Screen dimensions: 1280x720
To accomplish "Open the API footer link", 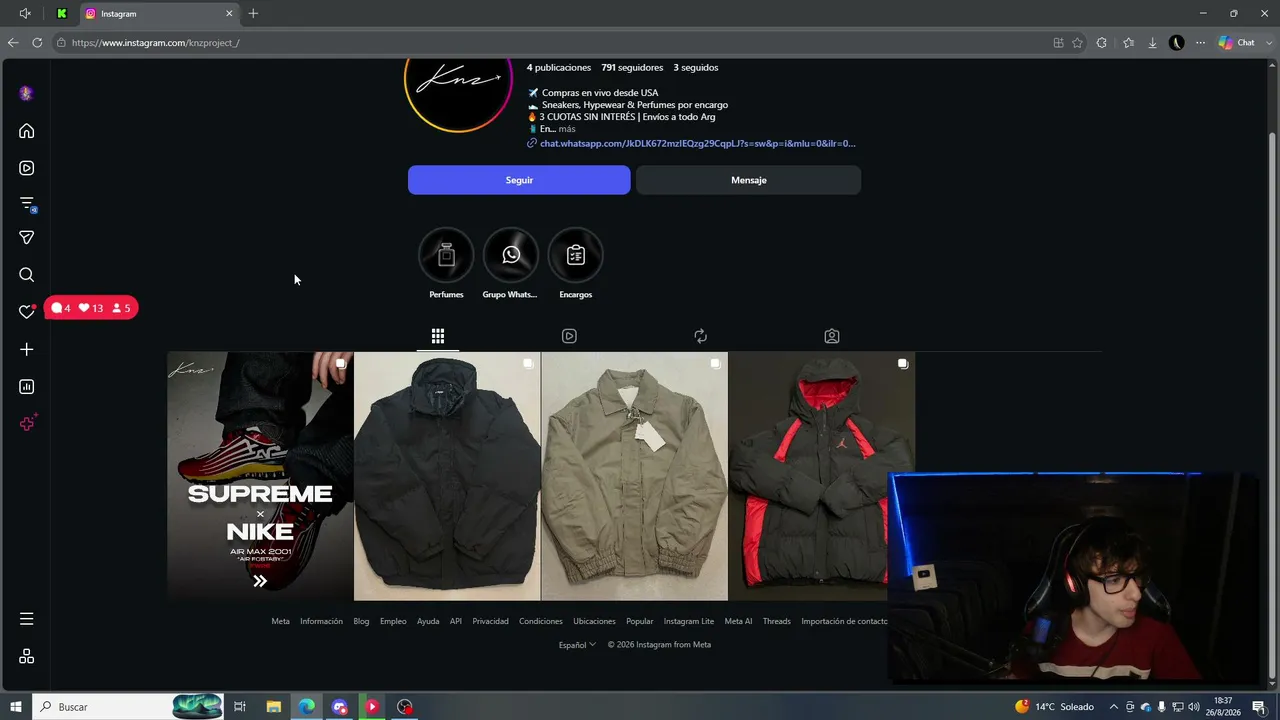I will coord(456,621).
